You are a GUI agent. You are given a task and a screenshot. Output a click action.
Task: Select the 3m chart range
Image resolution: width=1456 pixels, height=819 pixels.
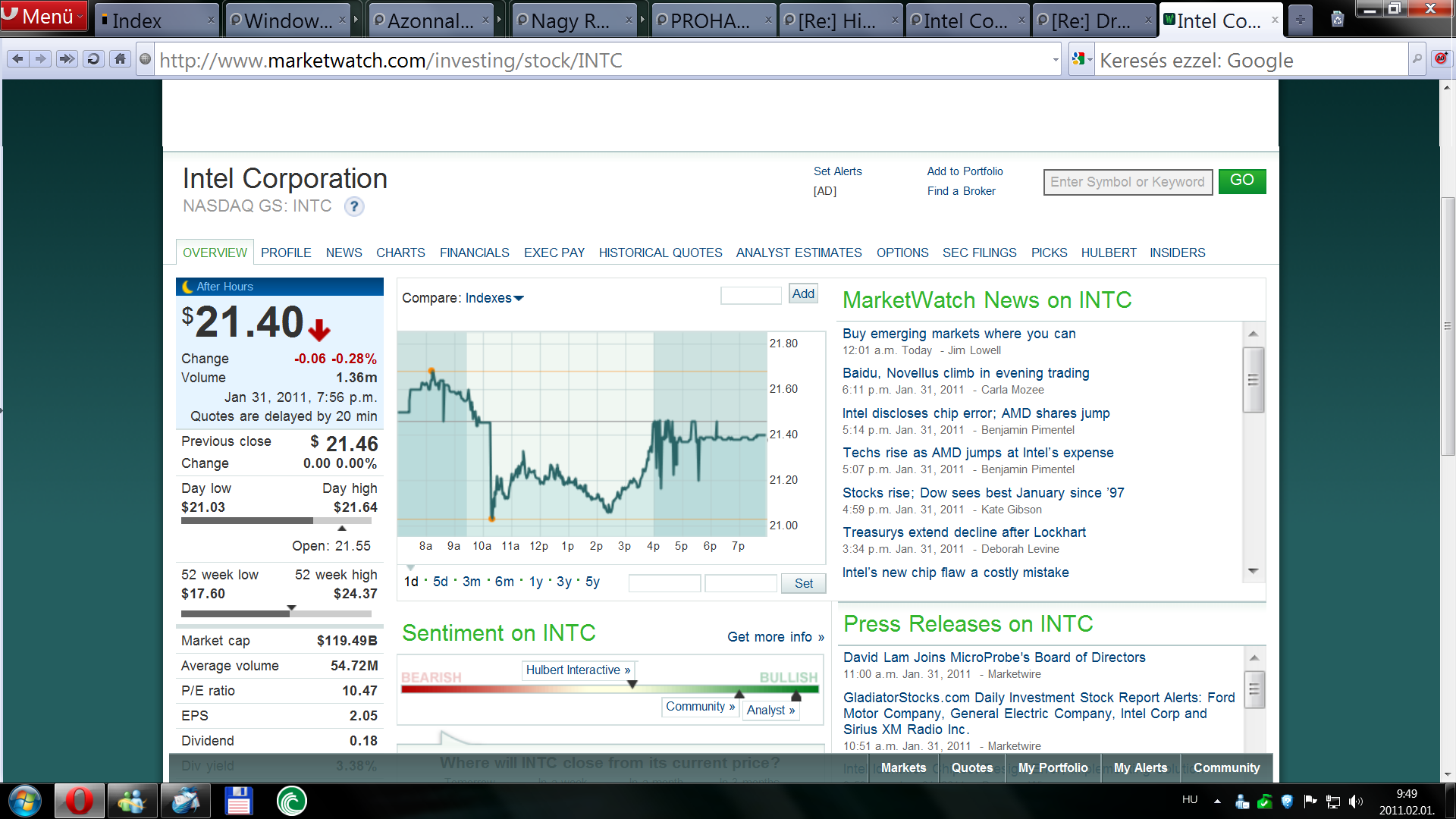click(472, 582)
